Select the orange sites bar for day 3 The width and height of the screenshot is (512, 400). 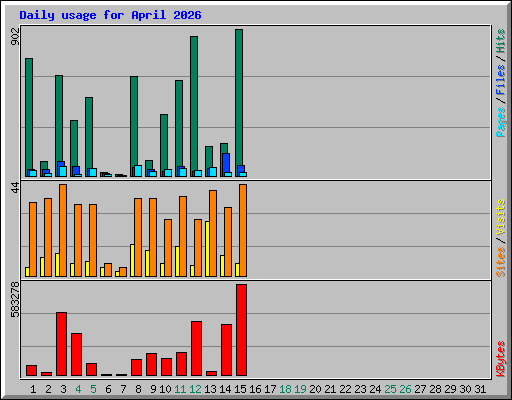click(x=63, y=230)
